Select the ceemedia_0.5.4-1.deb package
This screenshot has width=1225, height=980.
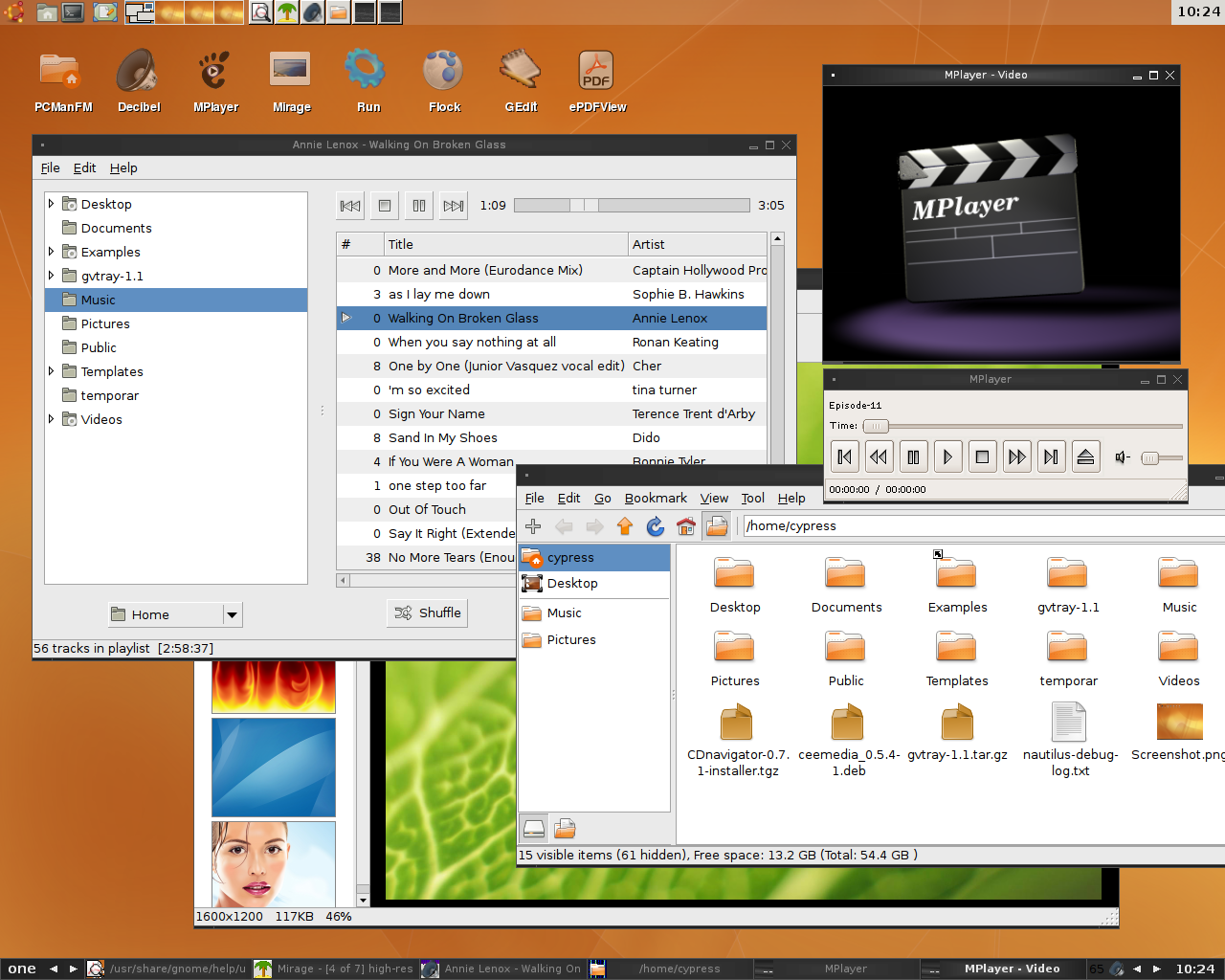click(x=849, y=739)
